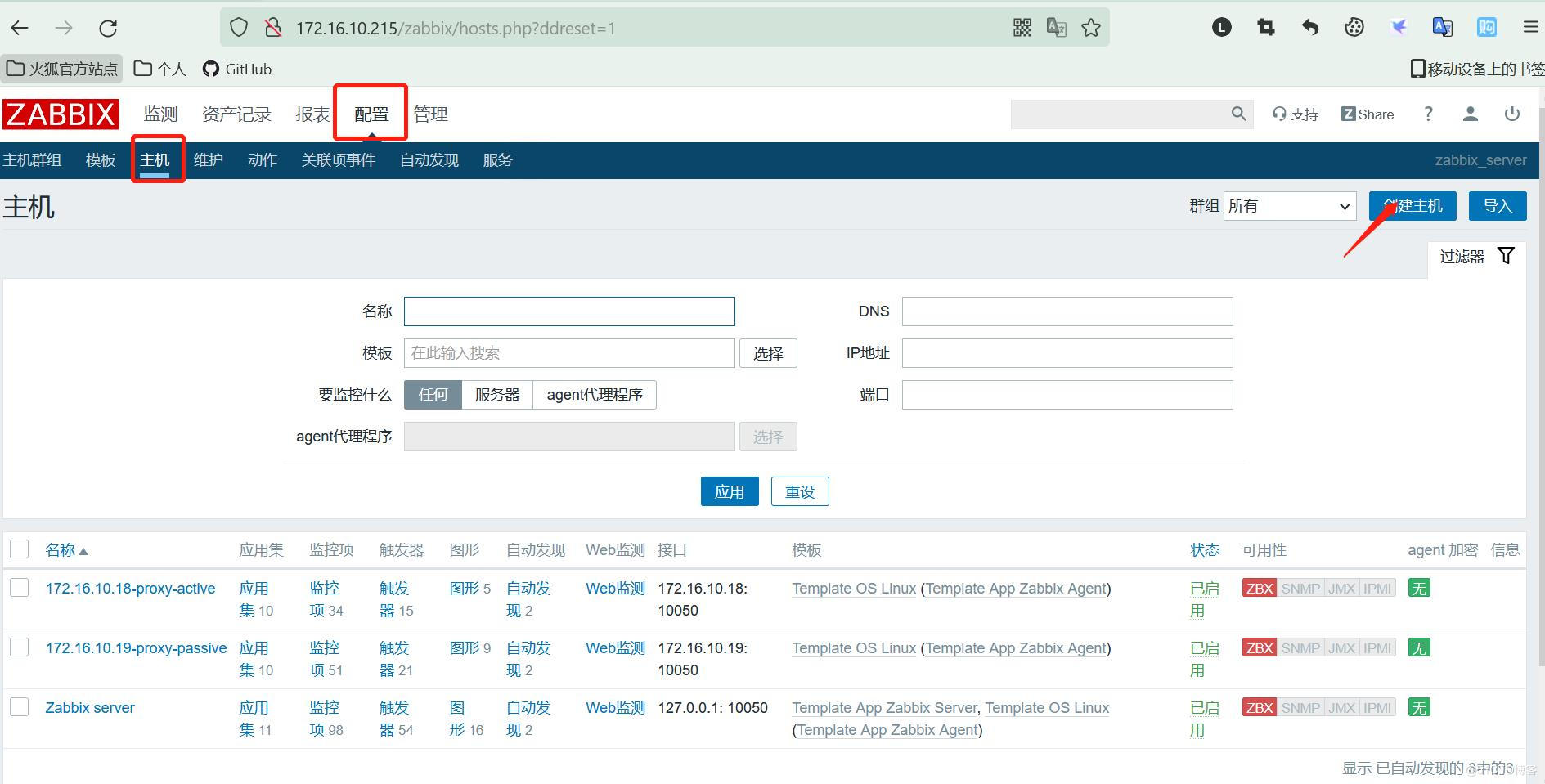This screenshot has width=1545, height=784.
Task: Click the round L extension icon
Action: pos(1222,28)
